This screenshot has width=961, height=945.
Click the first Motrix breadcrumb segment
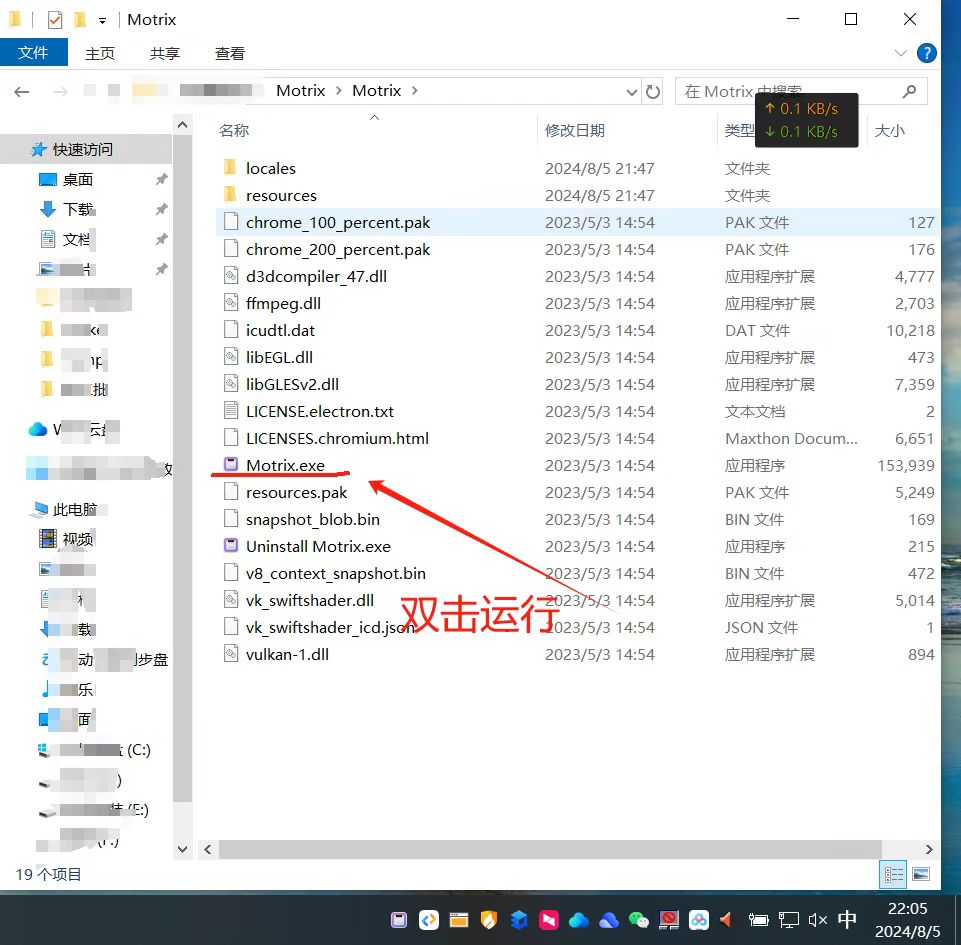[300, 91]
